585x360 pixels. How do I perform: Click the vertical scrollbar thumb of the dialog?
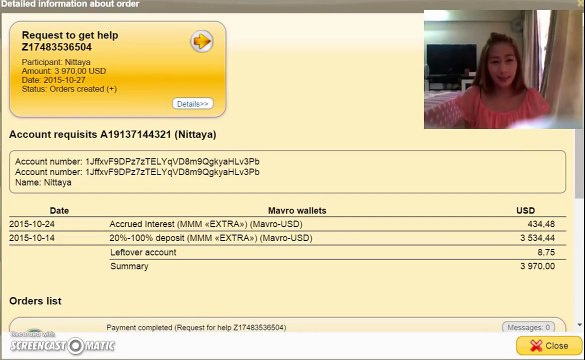pos(579,164)
